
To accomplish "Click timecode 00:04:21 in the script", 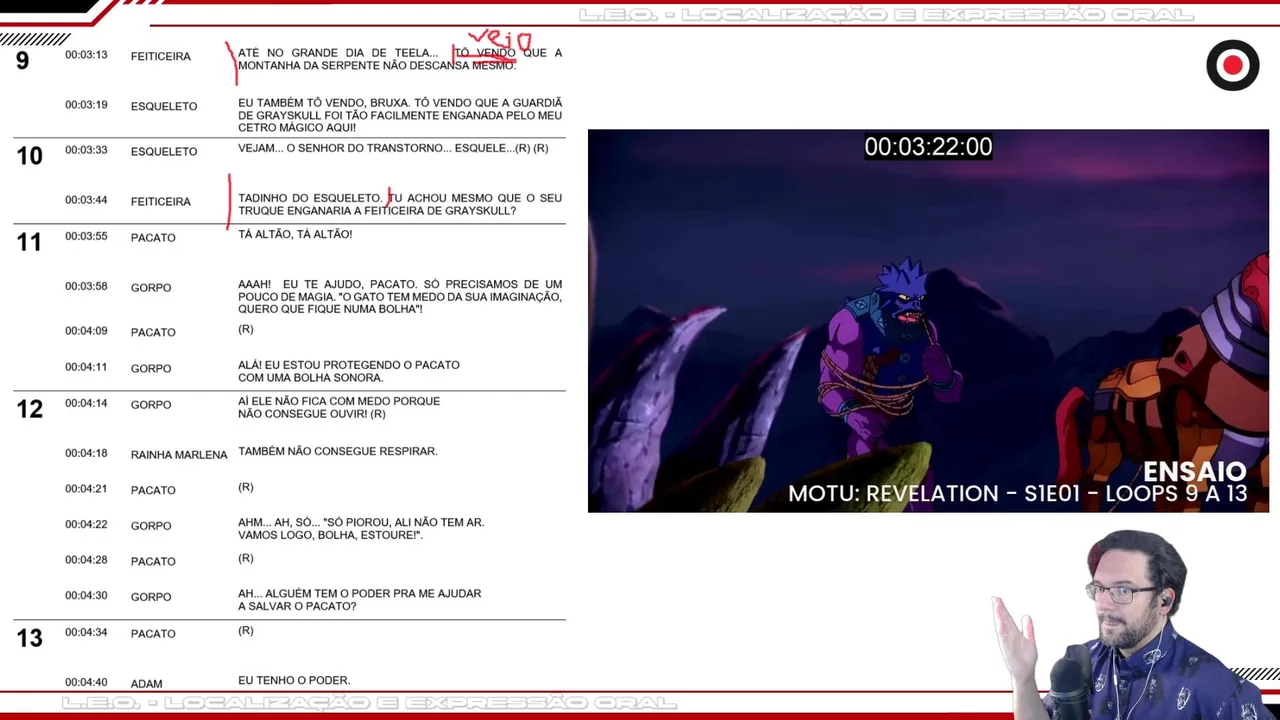I will tap(86, 489).
